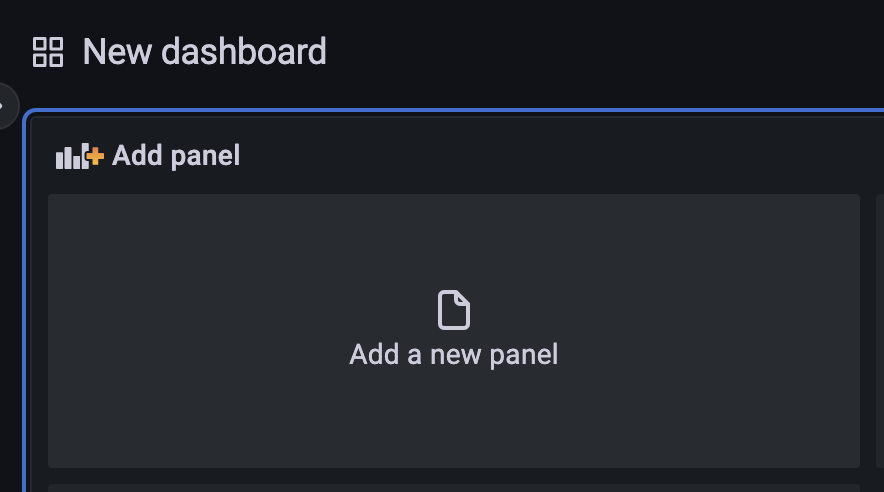Expand the side menu with the chevron

2,106
